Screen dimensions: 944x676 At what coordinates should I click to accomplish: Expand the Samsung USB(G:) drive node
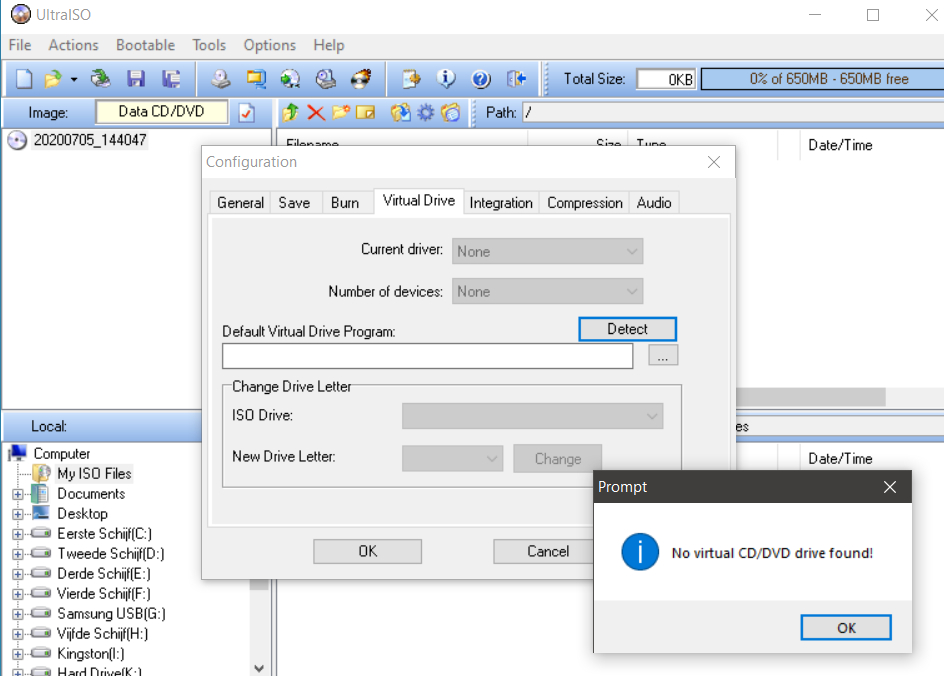(17, 614)
